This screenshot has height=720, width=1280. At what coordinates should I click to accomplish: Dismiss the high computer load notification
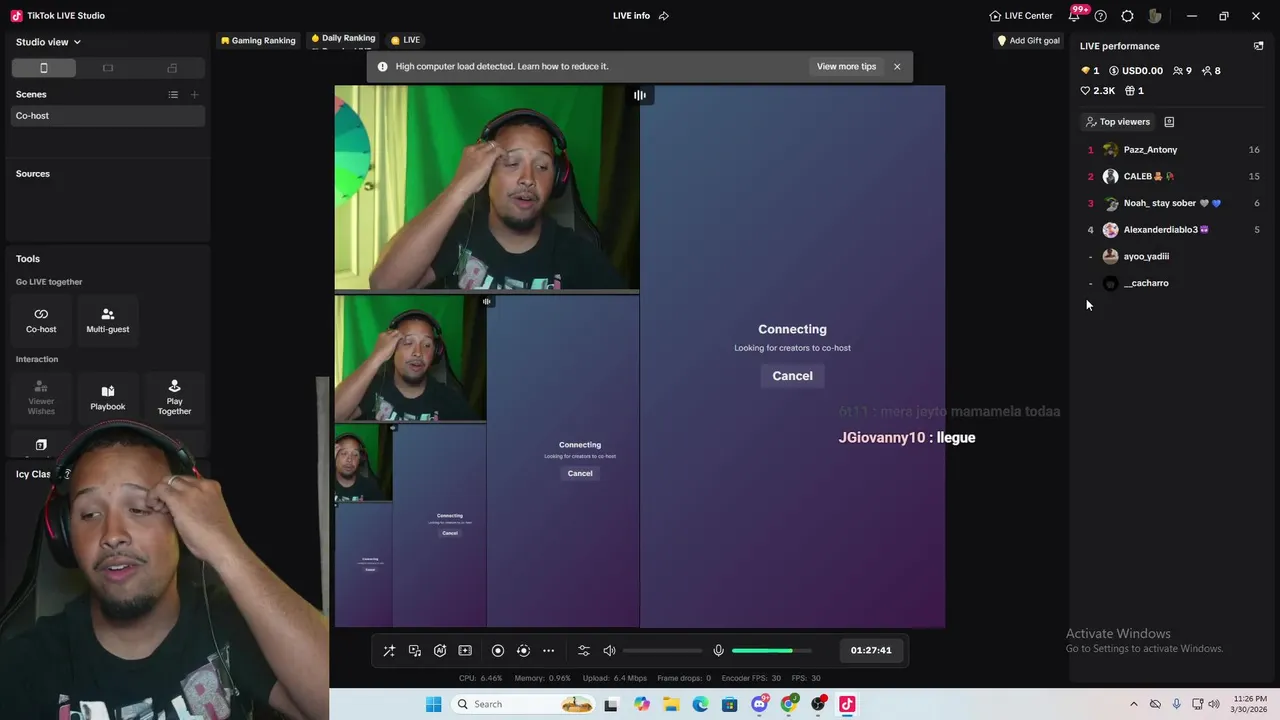tap(897, 67)
